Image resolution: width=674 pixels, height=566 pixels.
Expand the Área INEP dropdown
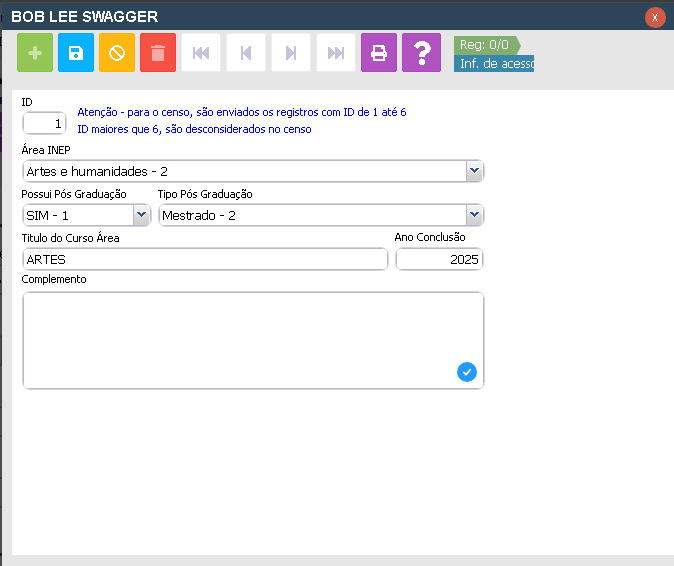point(474,172)
